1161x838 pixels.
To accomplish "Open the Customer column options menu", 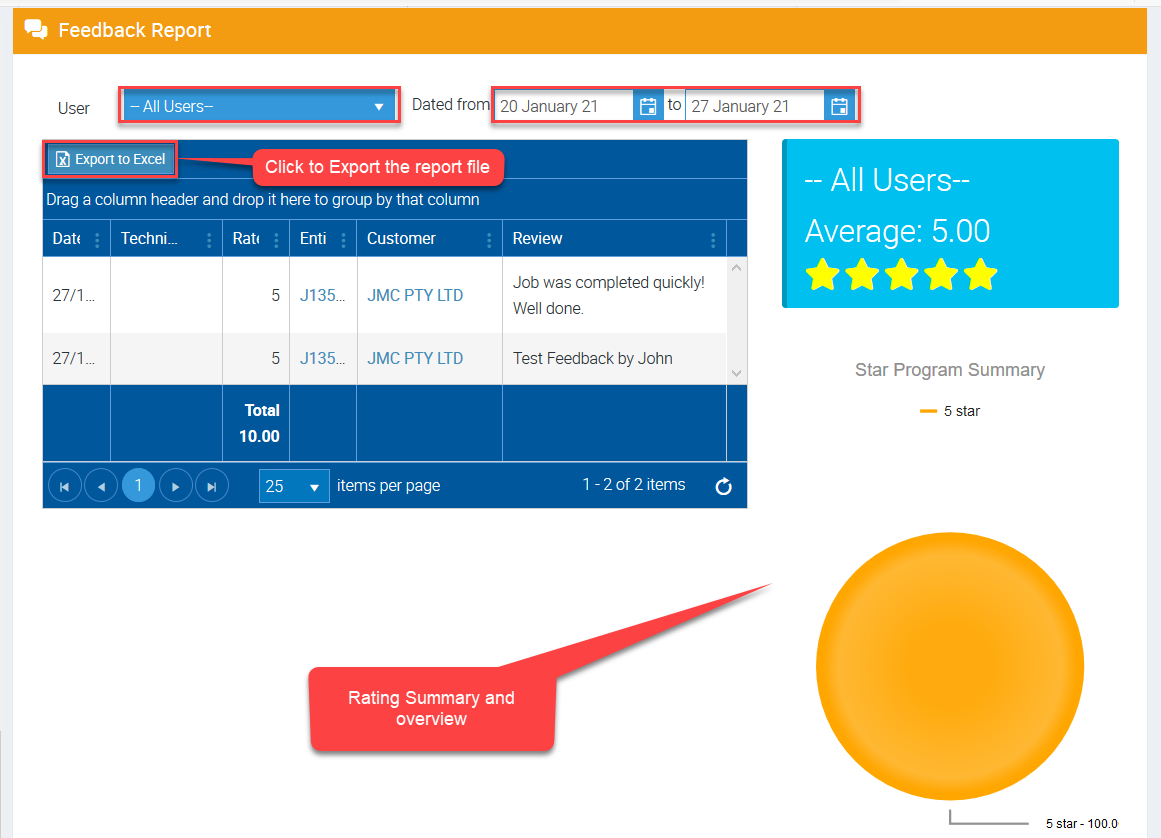I will click(489, 240).
